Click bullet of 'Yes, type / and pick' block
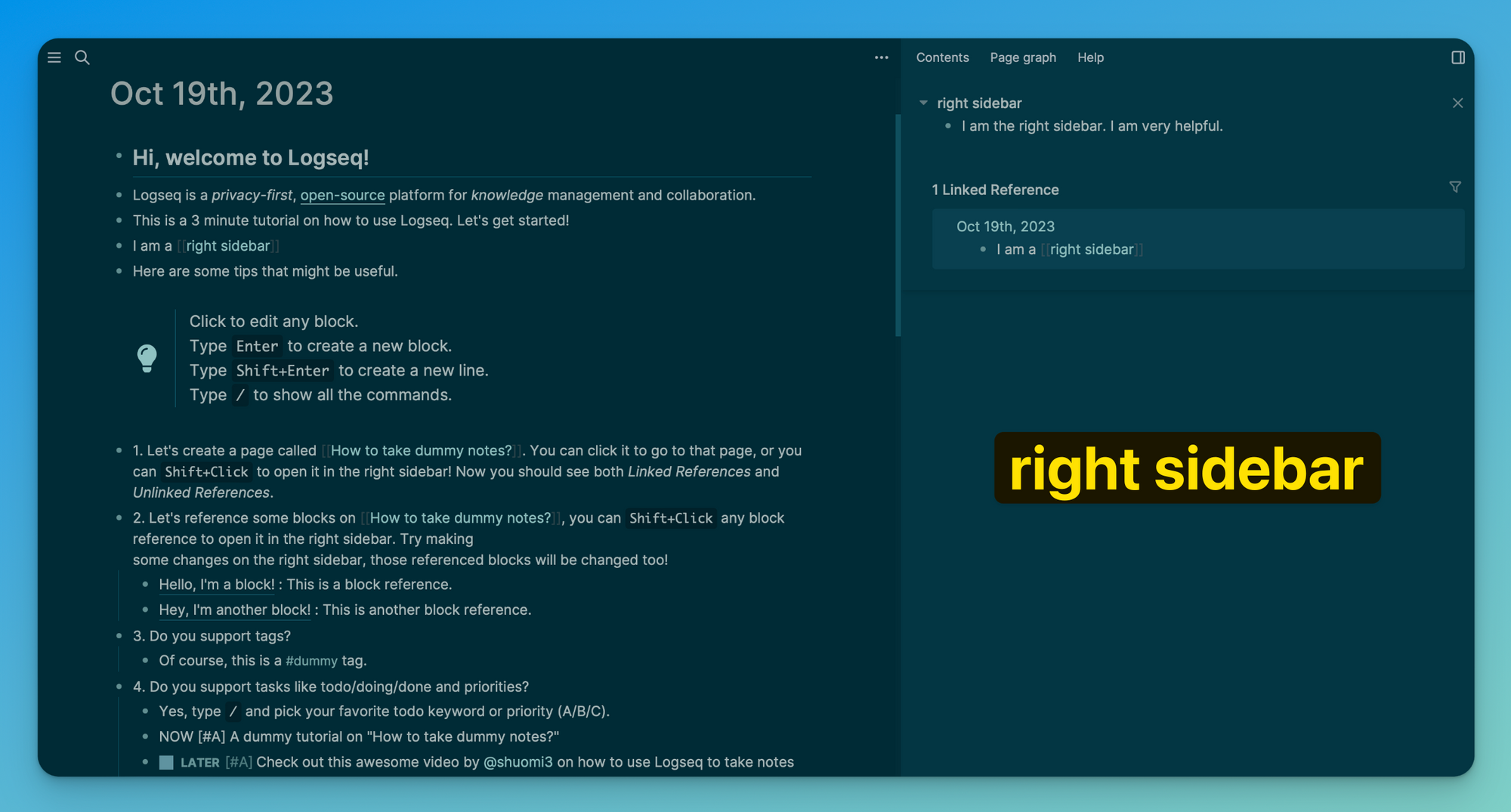 145,712
